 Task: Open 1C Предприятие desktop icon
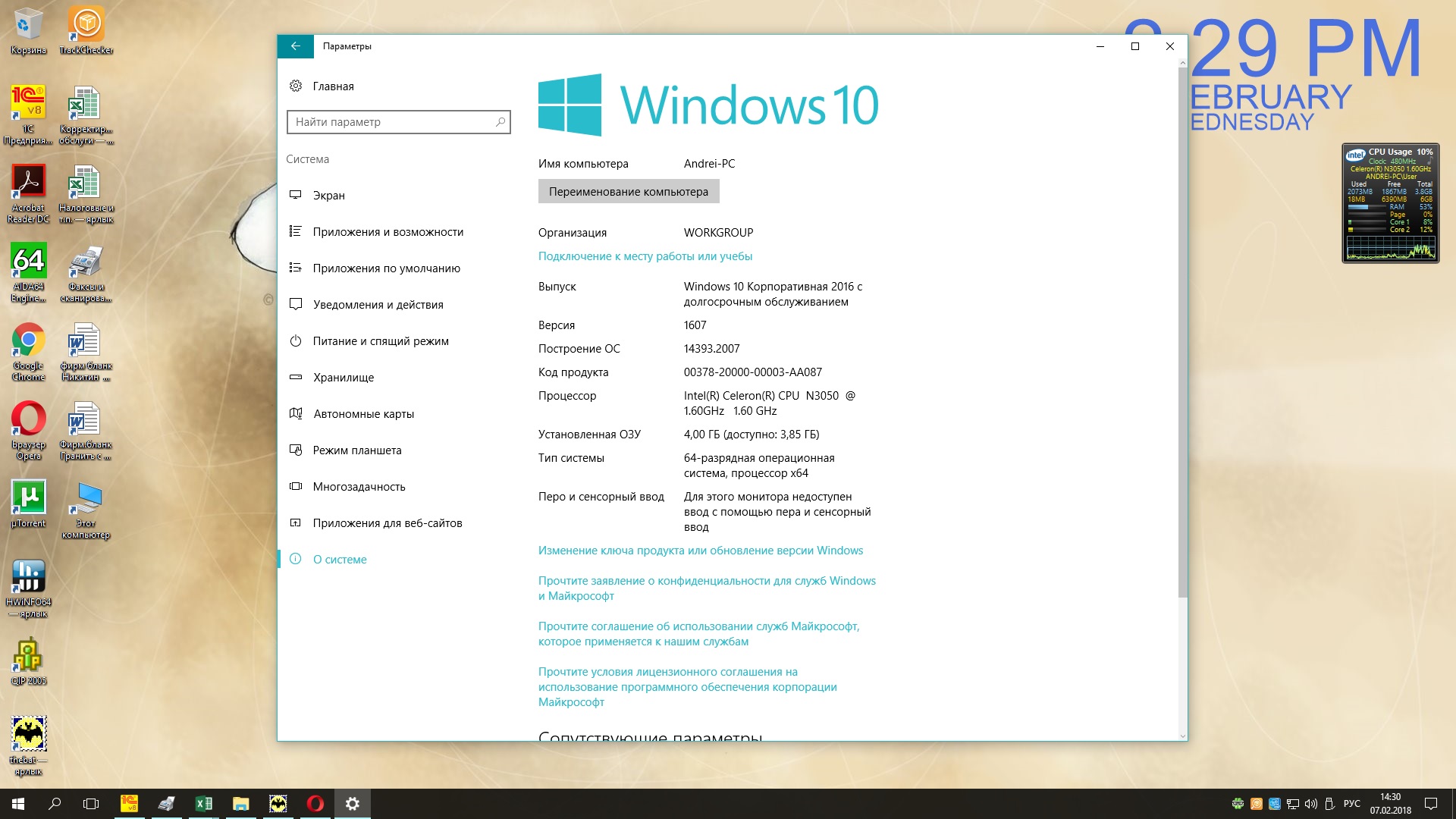[29, 115]
